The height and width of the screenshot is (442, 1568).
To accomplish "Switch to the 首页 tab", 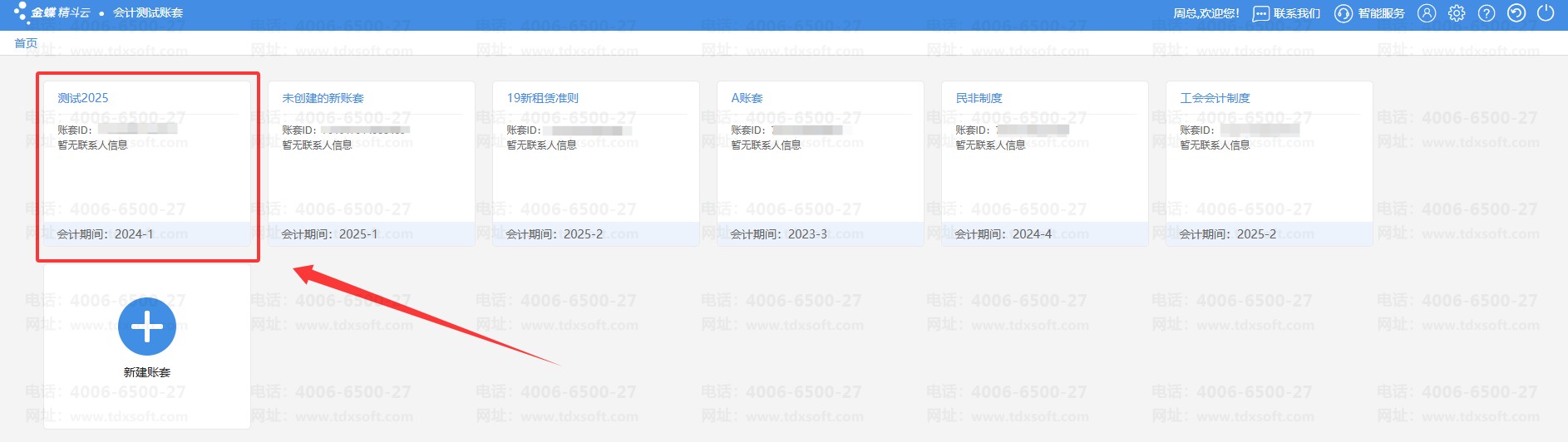I will pos(26,43).
